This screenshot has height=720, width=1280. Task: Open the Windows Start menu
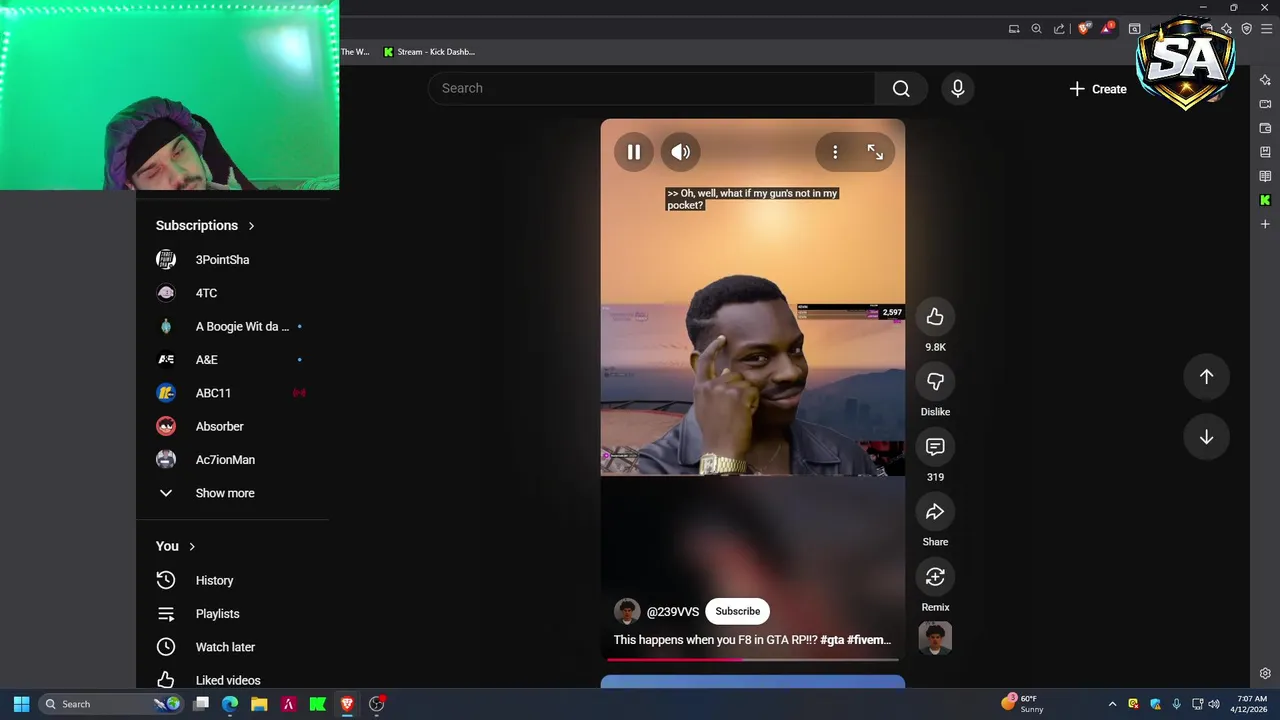tap(21, 704)
